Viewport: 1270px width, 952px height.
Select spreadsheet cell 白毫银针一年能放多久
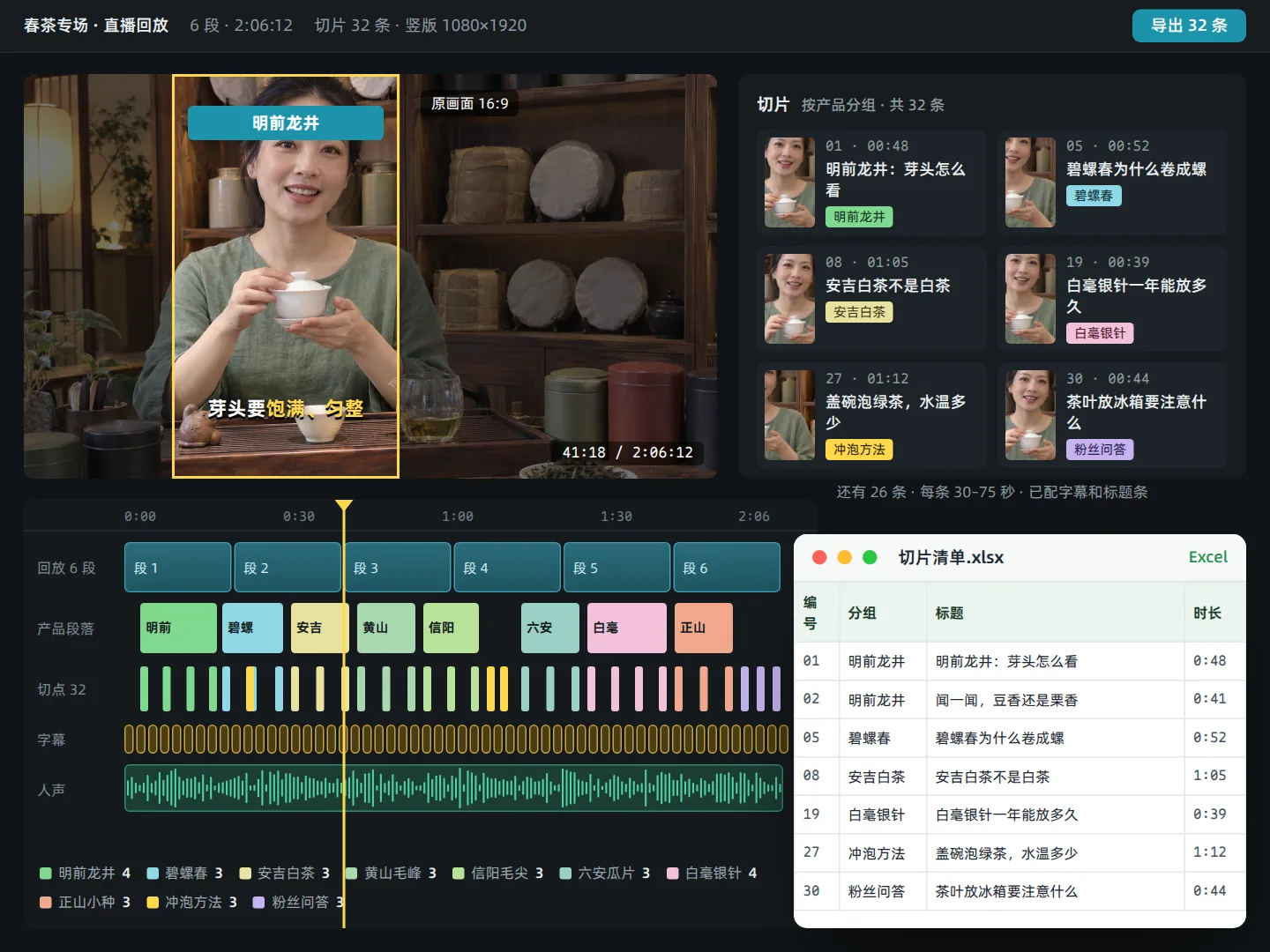pos(1055,814)
